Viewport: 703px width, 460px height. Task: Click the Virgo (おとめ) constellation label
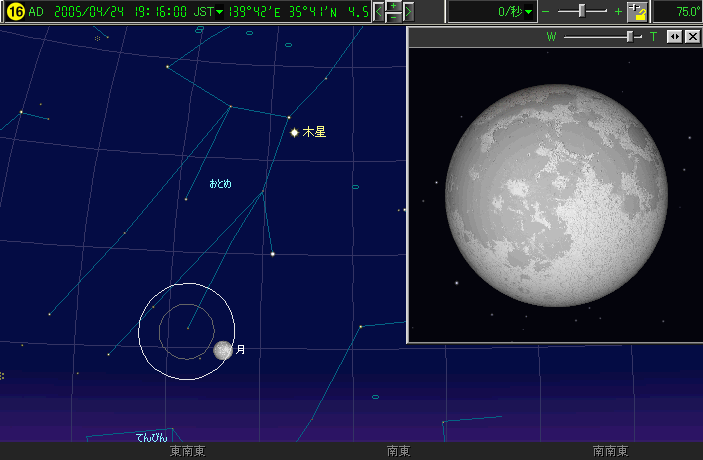(x=220, y=184)
